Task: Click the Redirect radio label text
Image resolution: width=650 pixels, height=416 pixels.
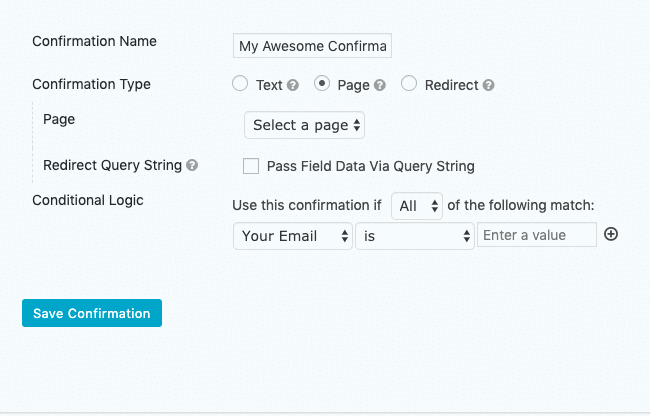Action: point(451,85)
